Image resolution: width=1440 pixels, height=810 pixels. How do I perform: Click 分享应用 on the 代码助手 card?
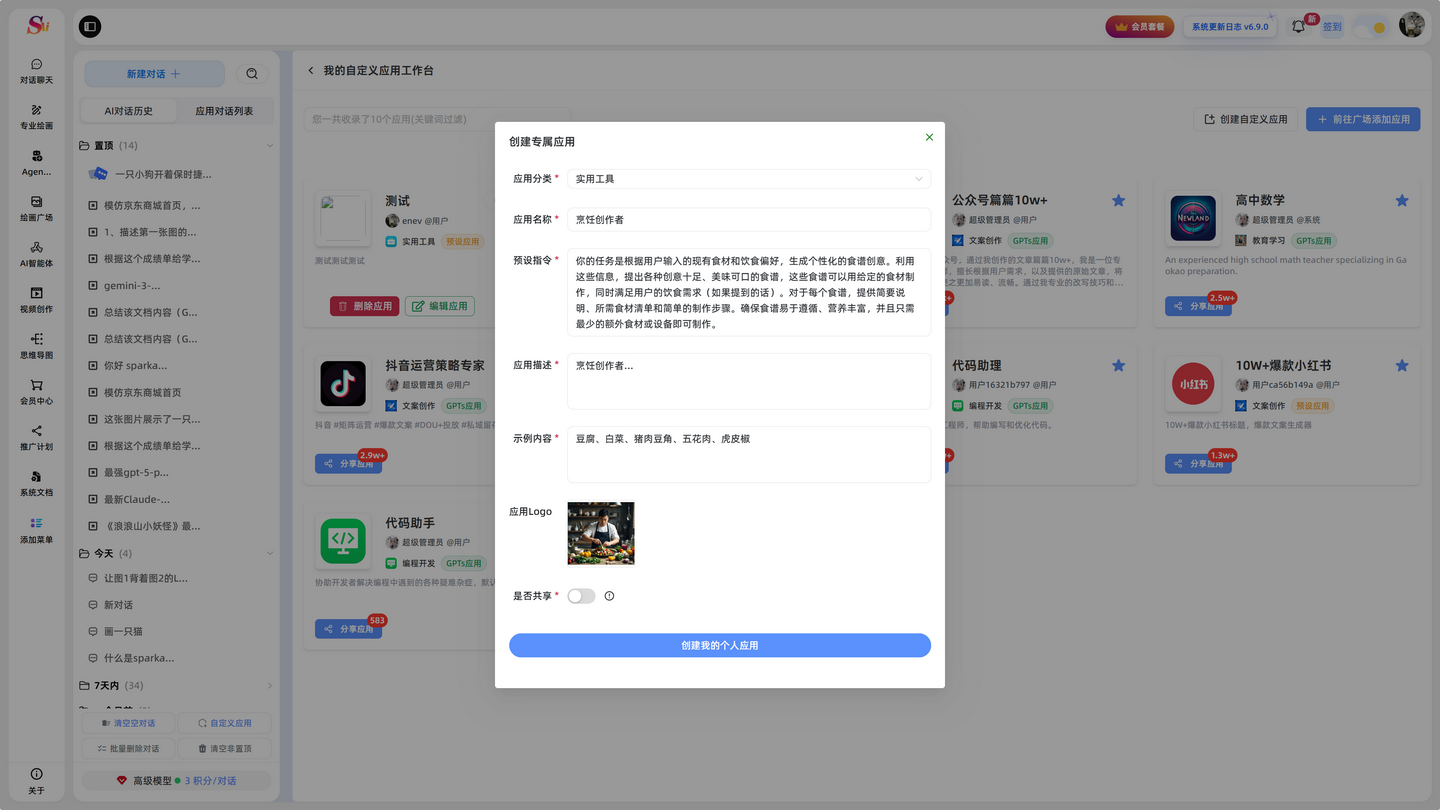coord(348,630)
